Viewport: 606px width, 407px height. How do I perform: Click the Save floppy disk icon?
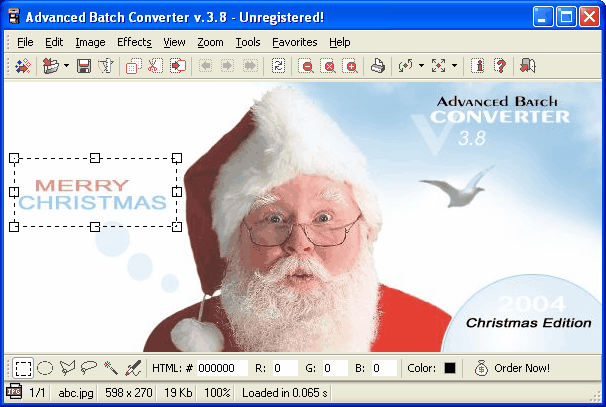[84, 66]
